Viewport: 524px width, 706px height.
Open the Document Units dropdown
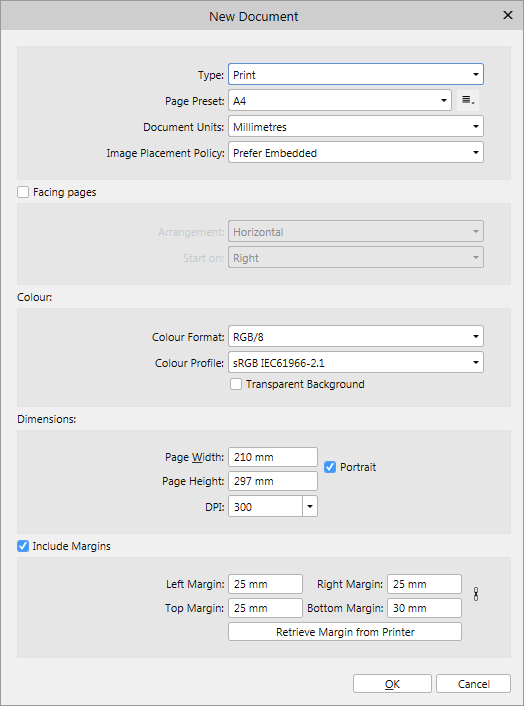tap(356, 127)
